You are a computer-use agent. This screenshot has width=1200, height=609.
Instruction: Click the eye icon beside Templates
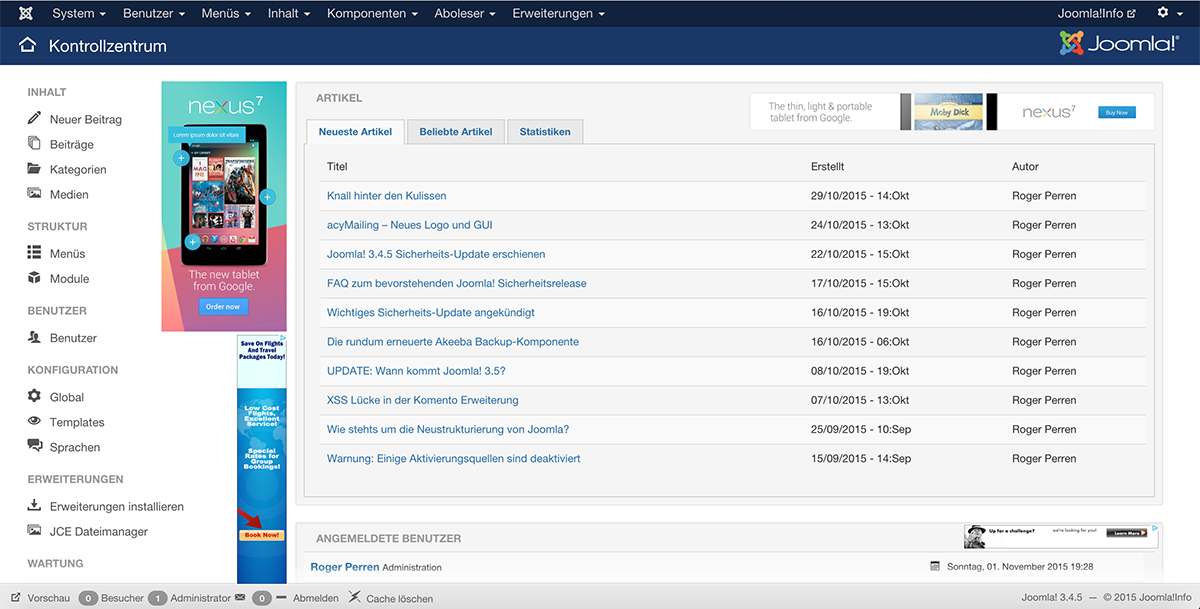tap(34, 422)
